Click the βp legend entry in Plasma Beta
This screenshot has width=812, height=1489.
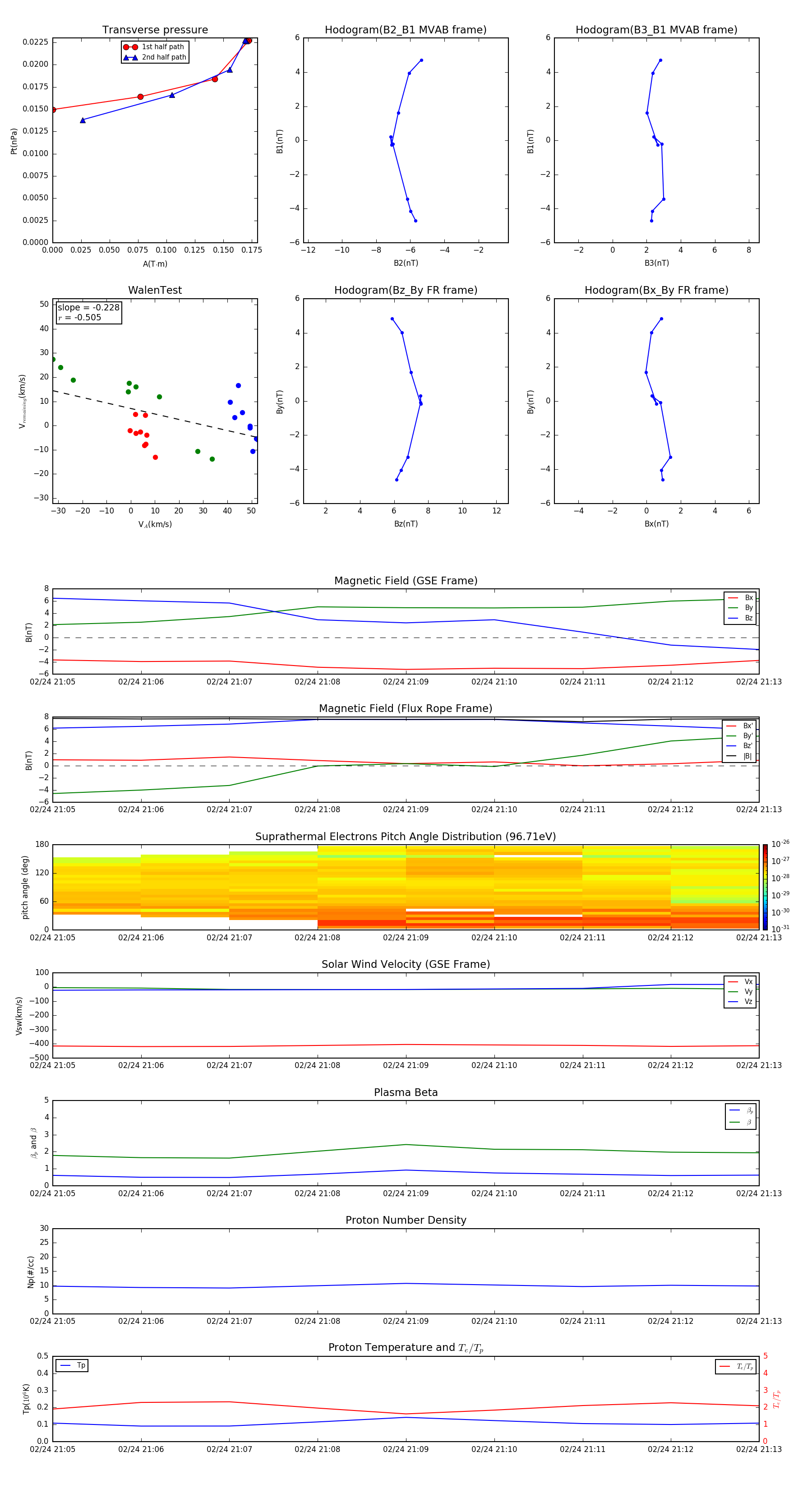pyautogui.click(x=742, y=1110)
